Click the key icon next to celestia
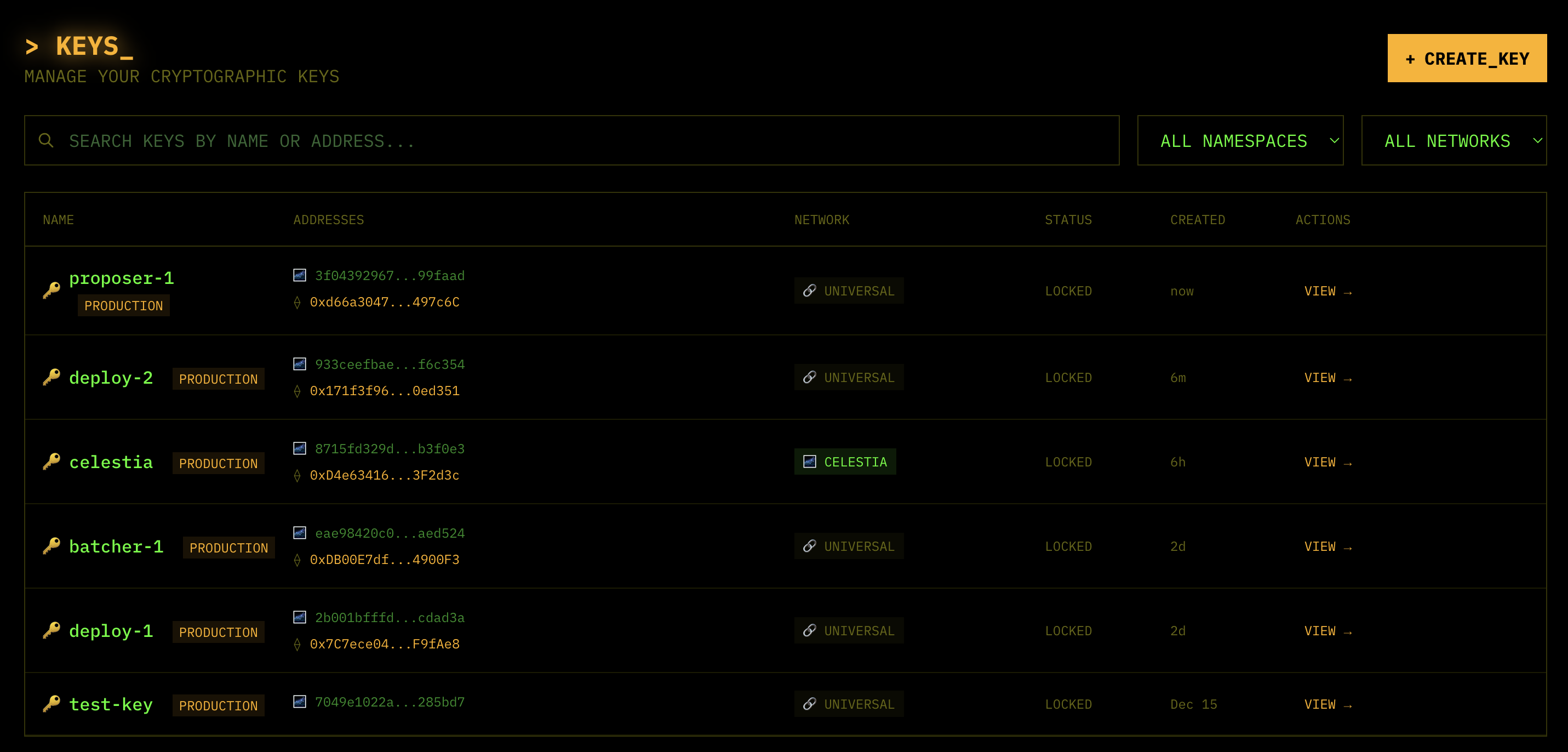The height and width of the screenshot is (752, 1568). [51, 462]
